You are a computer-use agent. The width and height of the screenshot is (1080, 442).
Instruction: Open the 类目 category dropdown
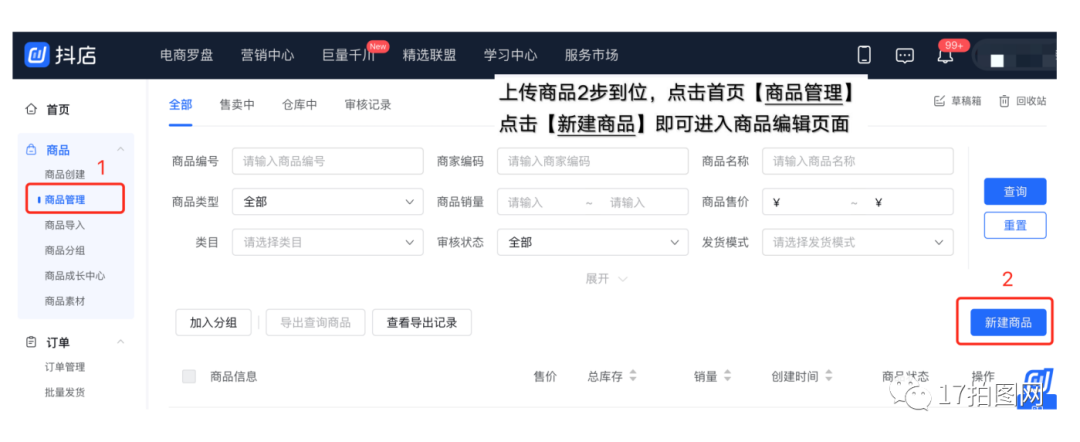click(x=327, y=242)
